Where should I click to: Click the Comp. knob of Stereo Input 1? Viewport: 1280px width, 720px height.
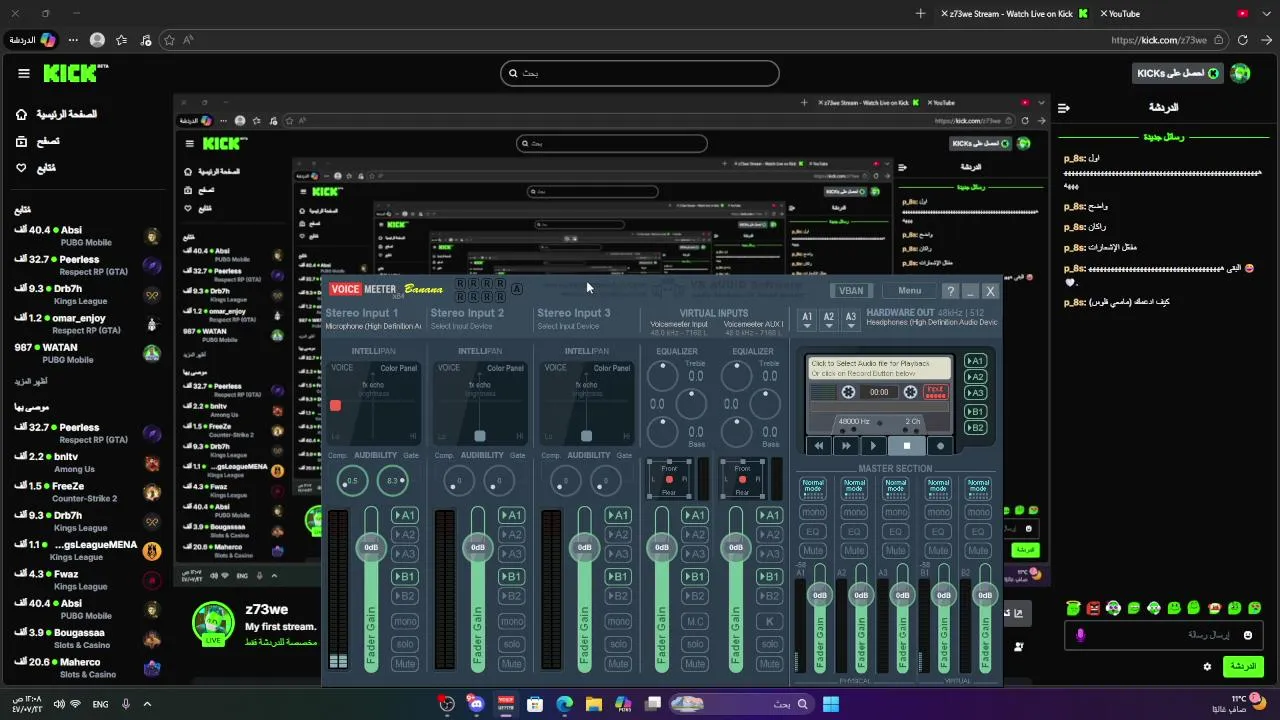[352, 481]
